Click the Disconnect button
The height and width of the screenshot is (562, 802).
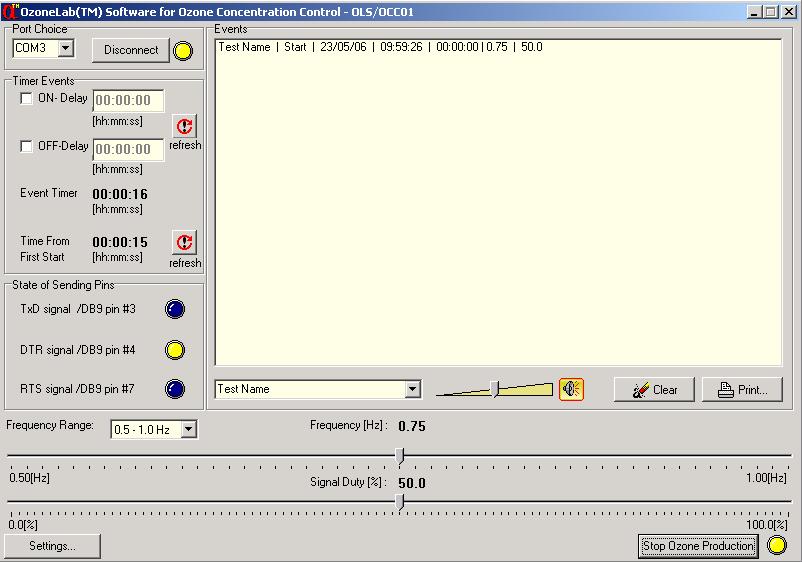coord(131,50)
